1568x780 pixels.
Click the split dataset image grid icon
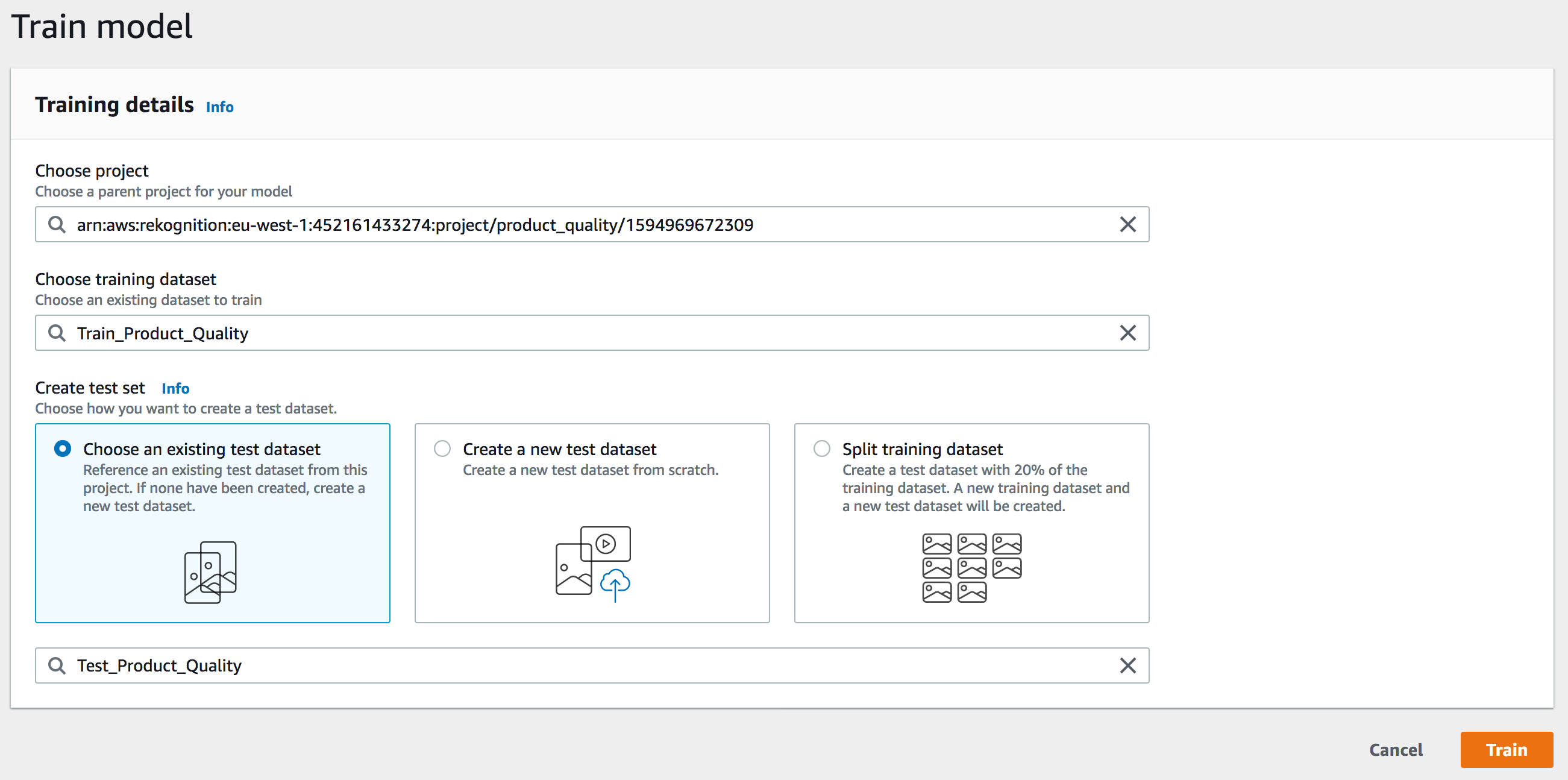(x=971, y=567)
